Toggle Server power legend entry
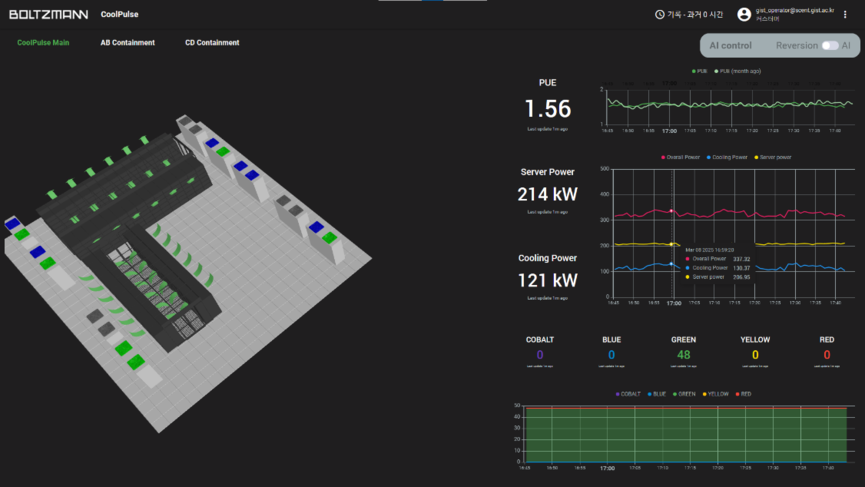The height and width of the screenshot is (487, 865). (x=773, y=157)
